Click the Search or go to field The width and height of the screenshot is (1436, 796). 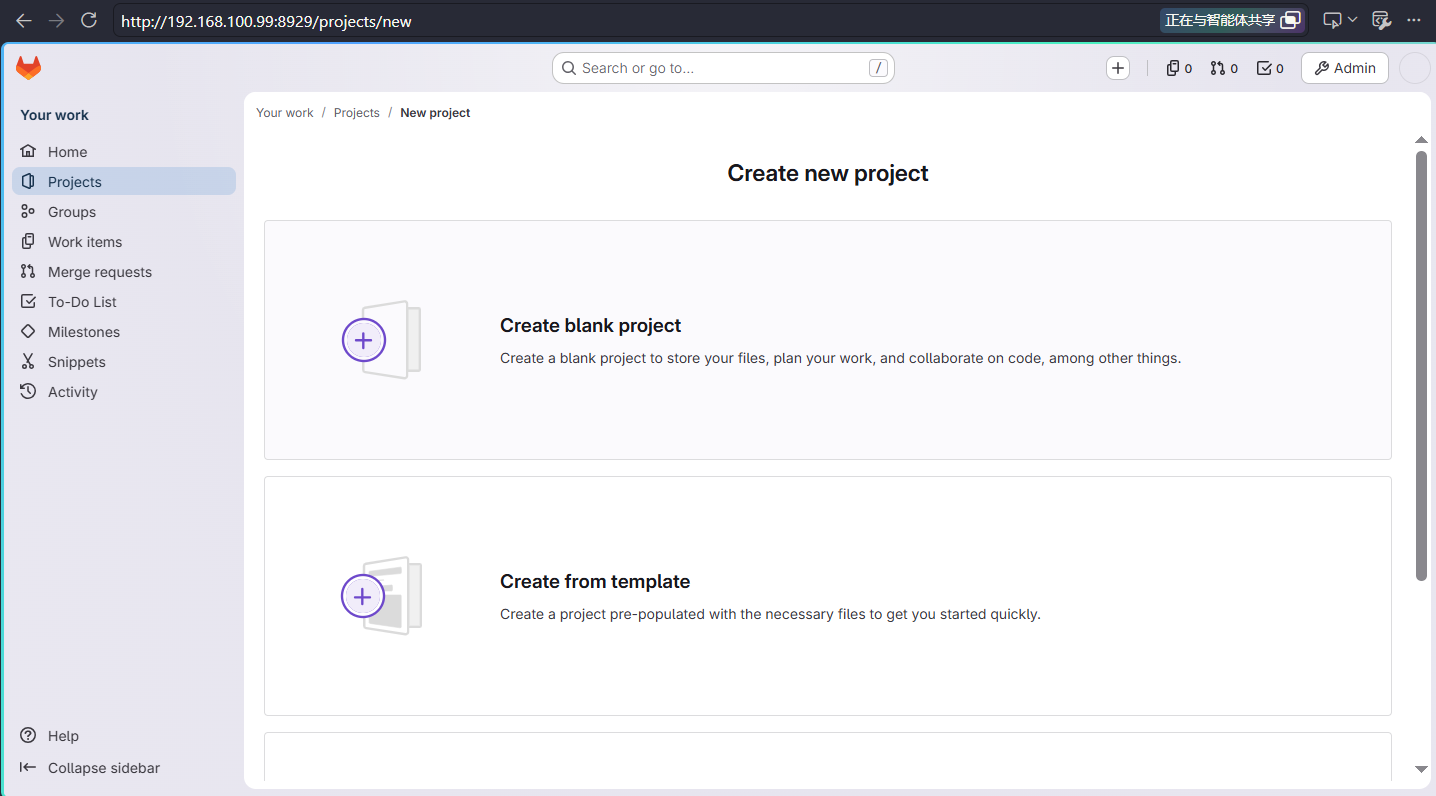[723, 68]
